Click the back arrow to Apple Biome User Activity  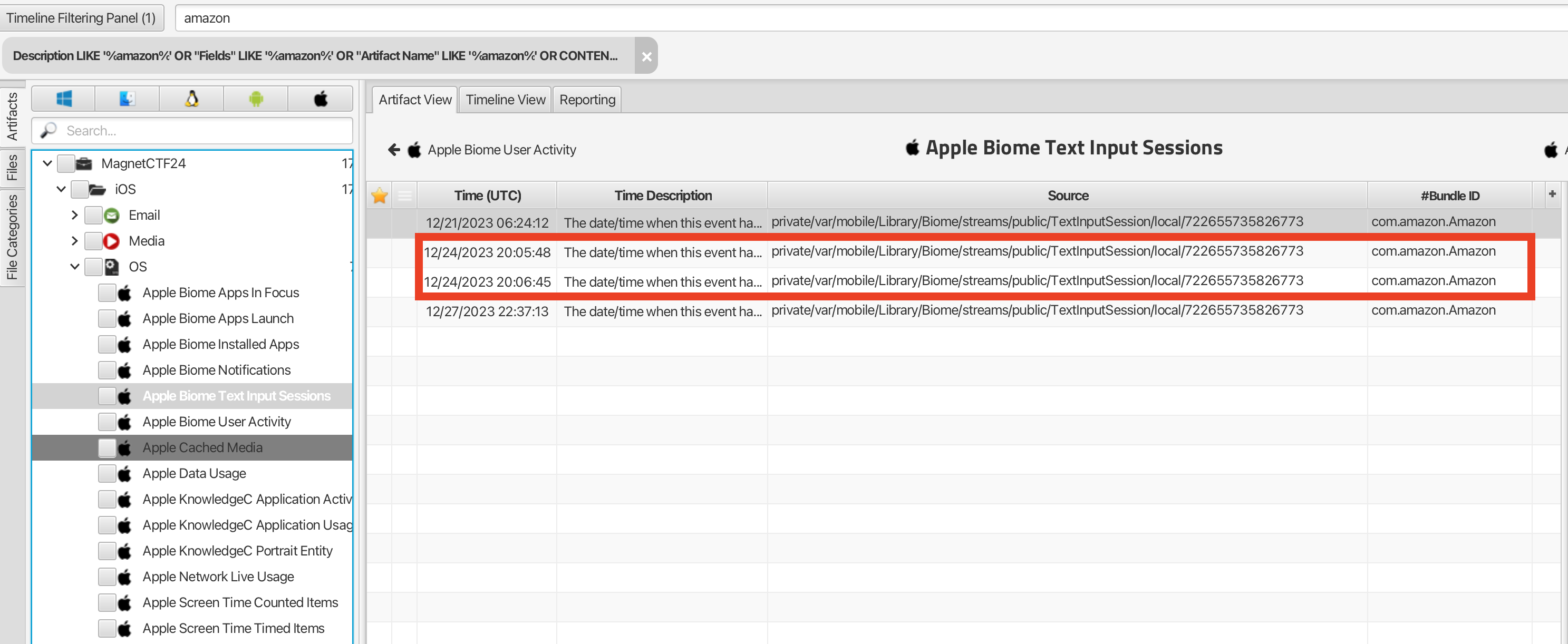(394, 150)
